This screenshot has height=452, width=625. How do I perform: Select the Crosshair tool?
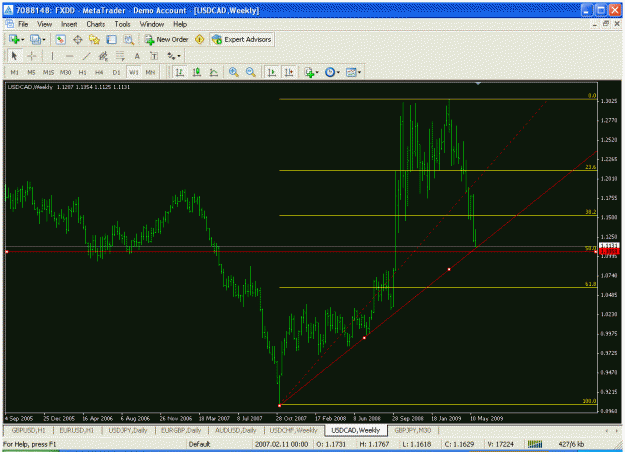coord(31,56)
